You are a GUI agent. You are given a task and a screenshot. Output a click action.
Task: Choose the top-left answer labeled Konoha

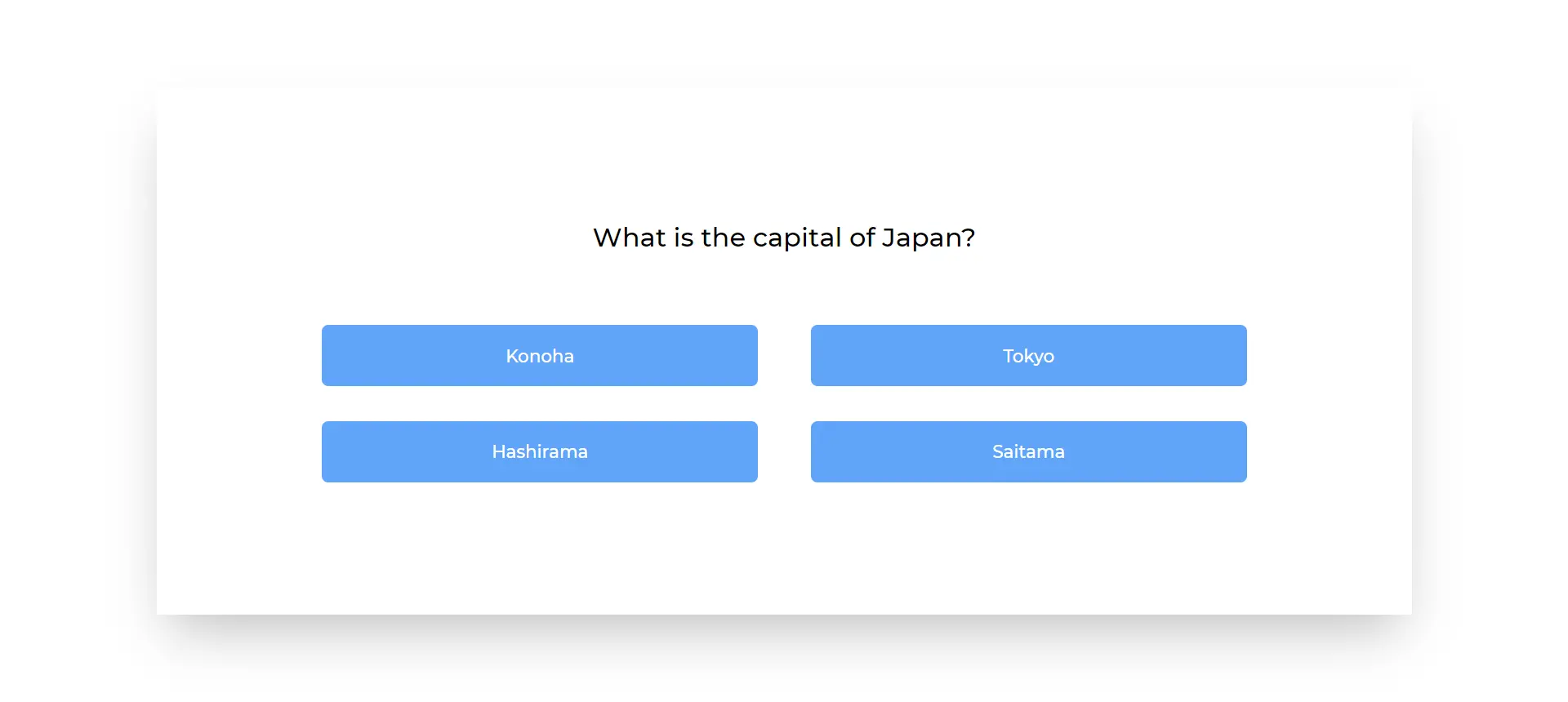(539, 356)
